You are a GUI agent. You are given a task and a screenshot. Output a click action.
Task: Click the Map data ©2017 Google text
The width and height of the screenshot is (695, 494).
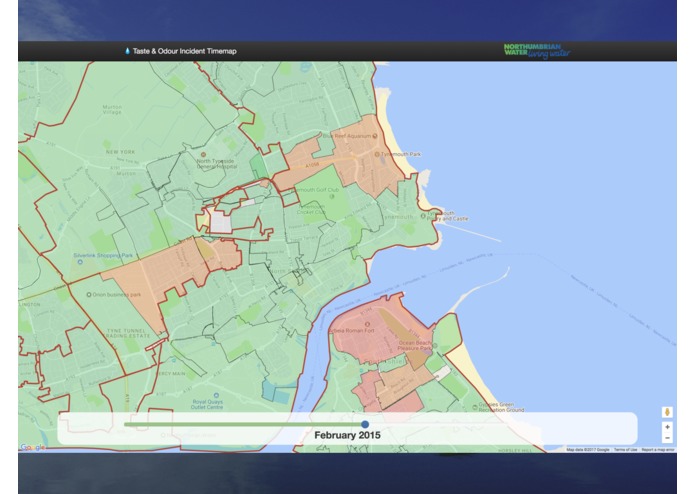pos(588,450)
